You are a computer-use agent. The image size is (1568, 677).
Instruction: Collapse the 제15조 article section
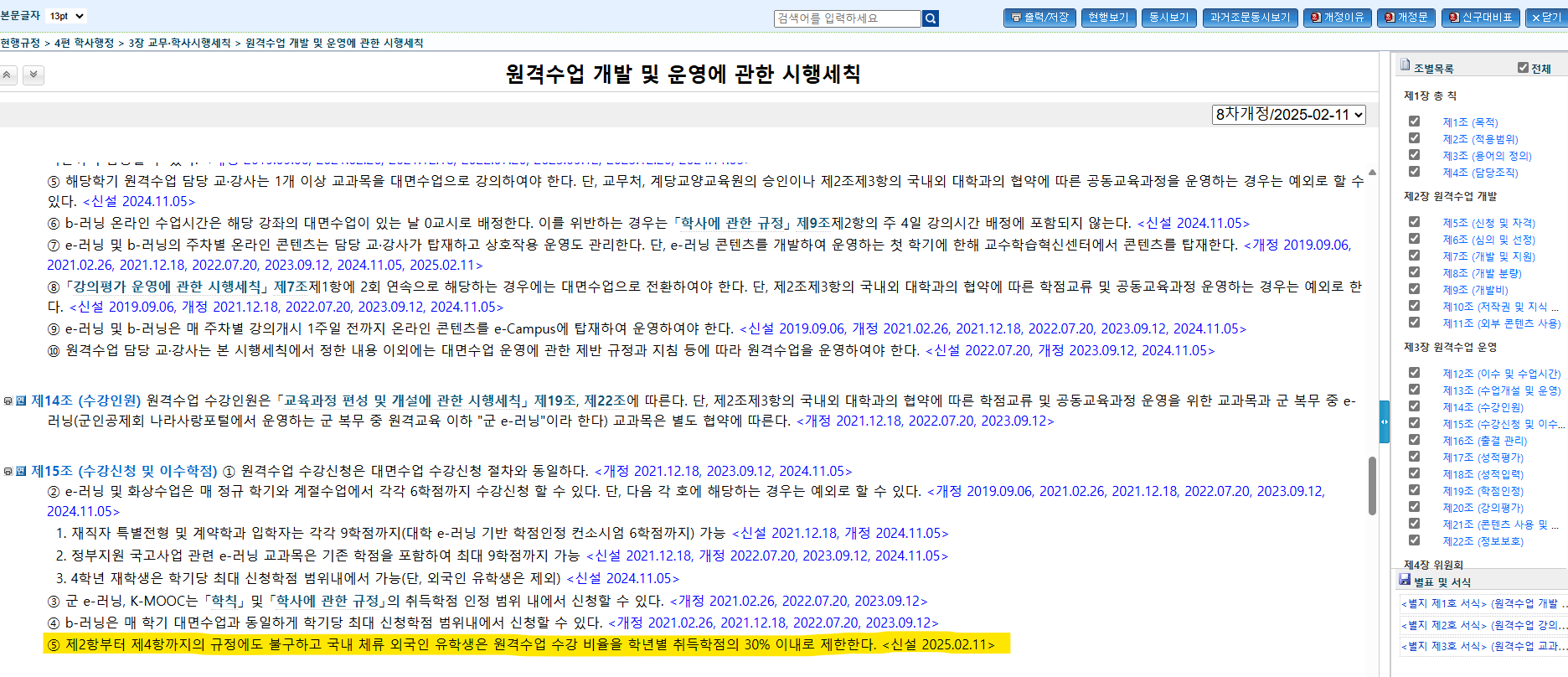coord(8,472)
